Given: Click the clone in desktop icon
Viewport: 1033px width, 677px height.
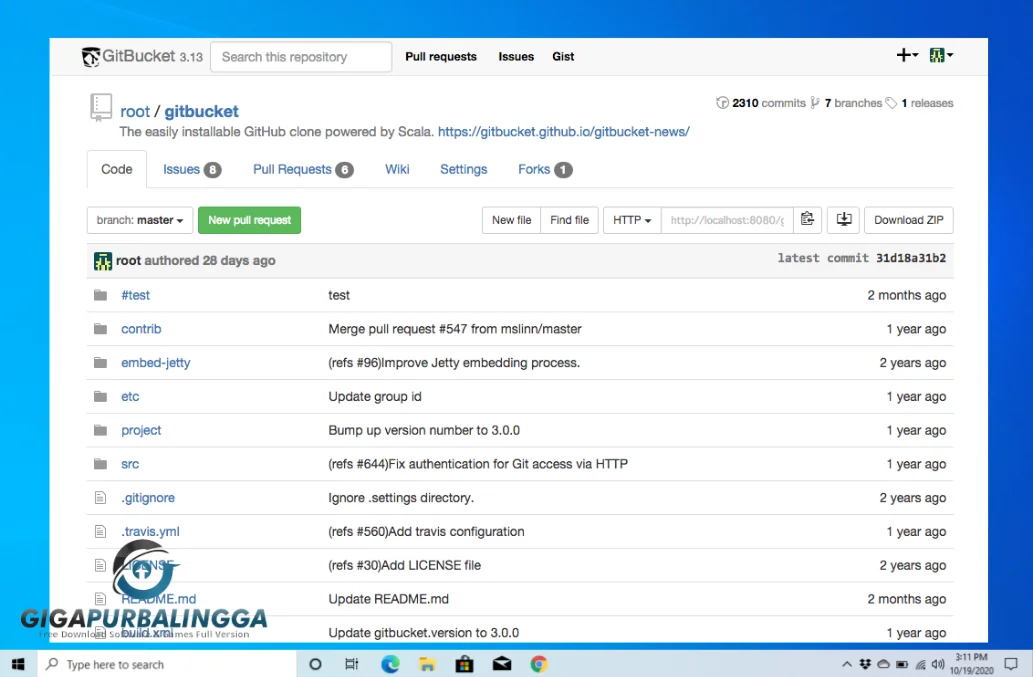Looking at the screenshot, I should pos(843,220).
